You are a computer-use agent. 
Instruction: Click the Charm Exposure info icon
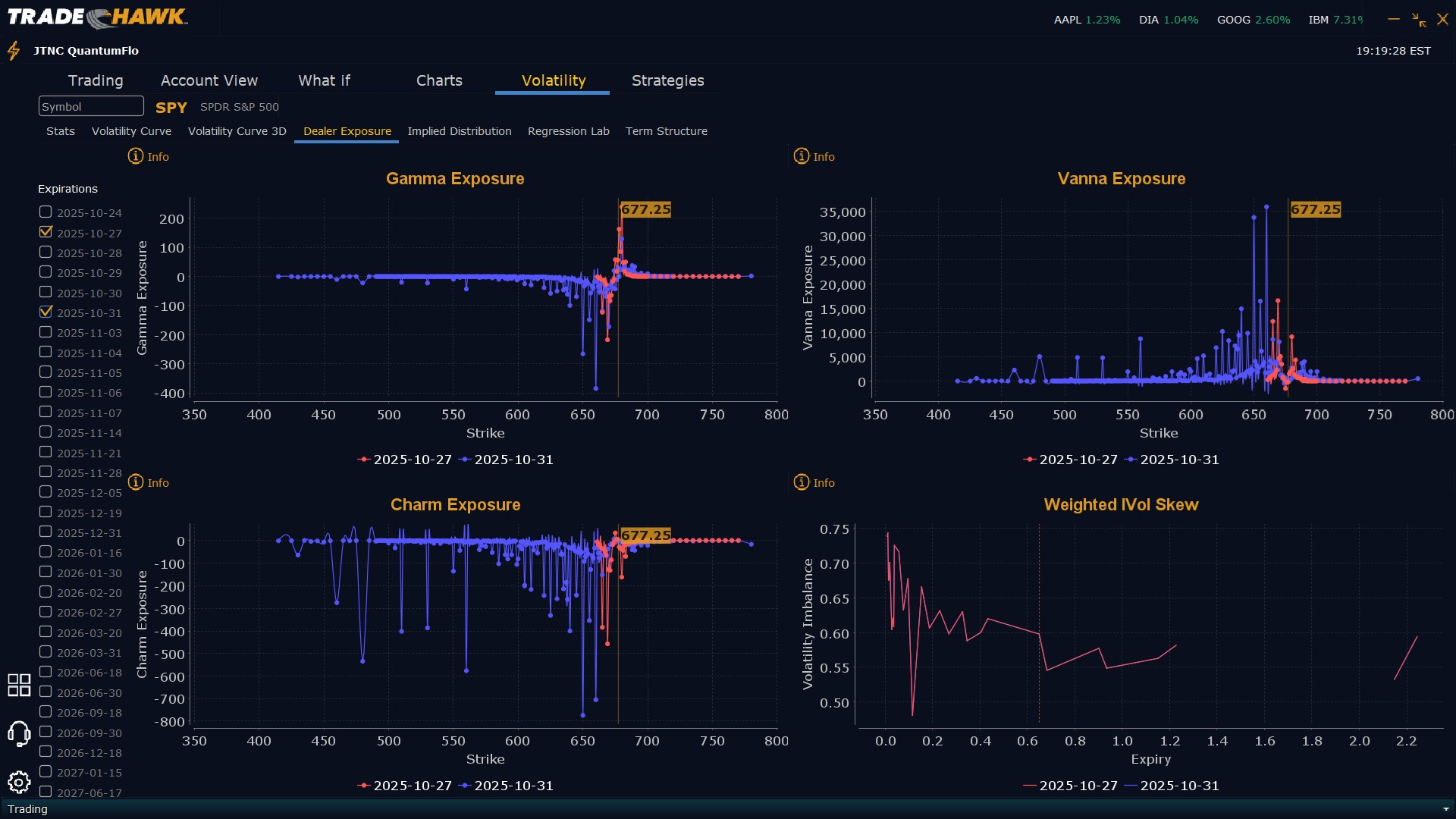click(x=136, y=482)
